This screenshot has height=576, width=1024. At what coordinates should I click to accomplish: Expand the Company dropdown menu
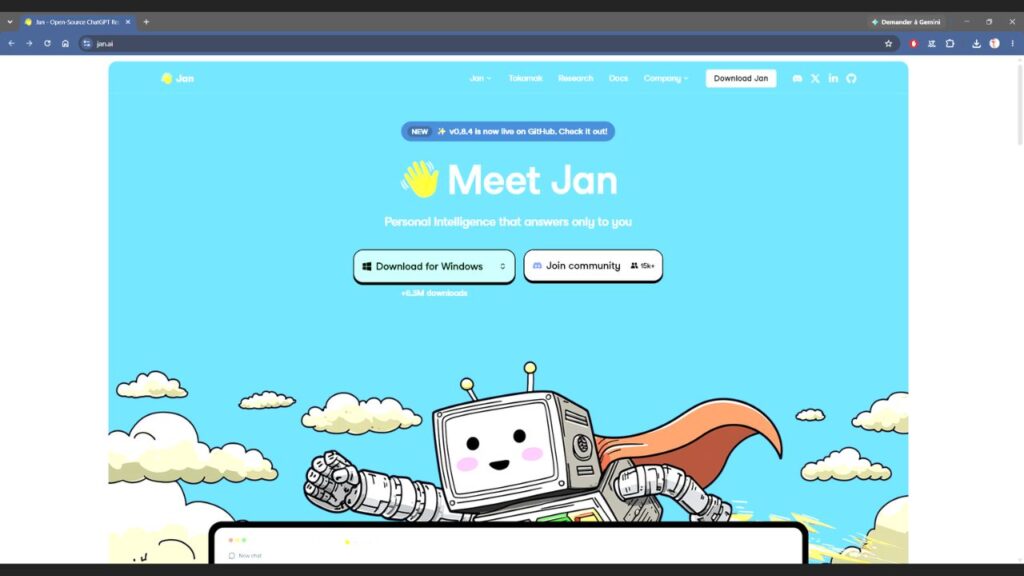coord(665,78)
